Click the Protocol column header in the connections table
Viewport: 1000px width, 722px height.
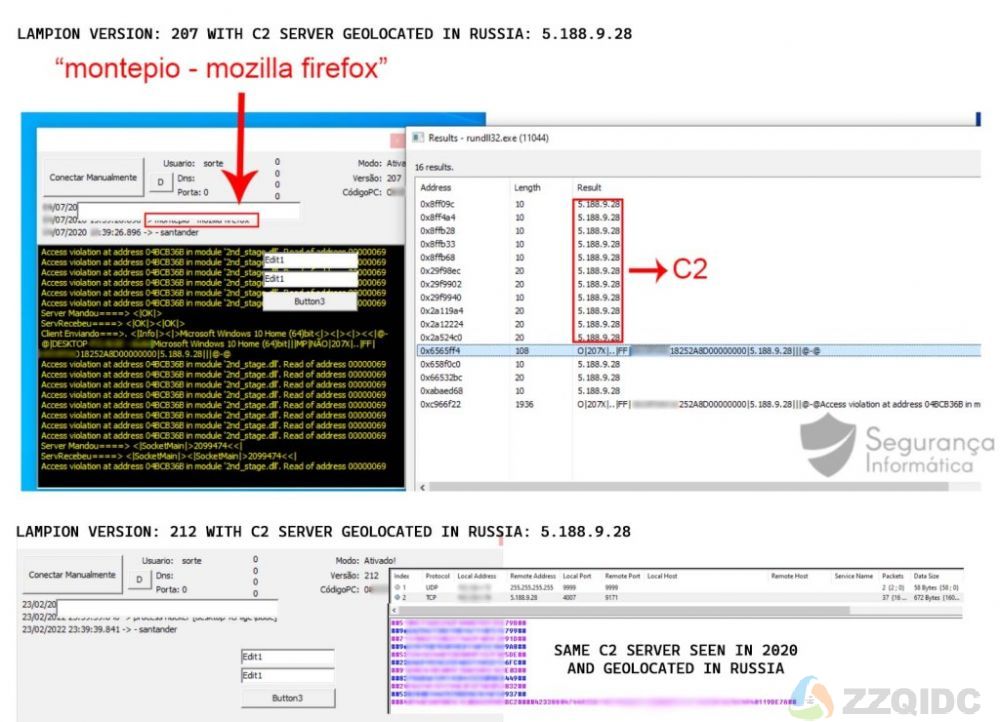point(438,576)
